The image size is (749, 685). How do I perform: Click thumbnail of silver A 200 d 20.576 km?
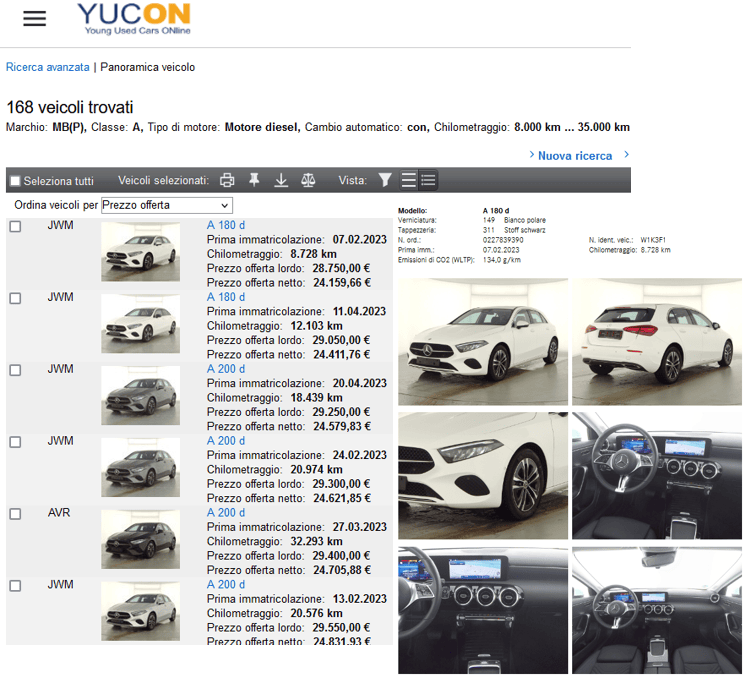(140, 611)
